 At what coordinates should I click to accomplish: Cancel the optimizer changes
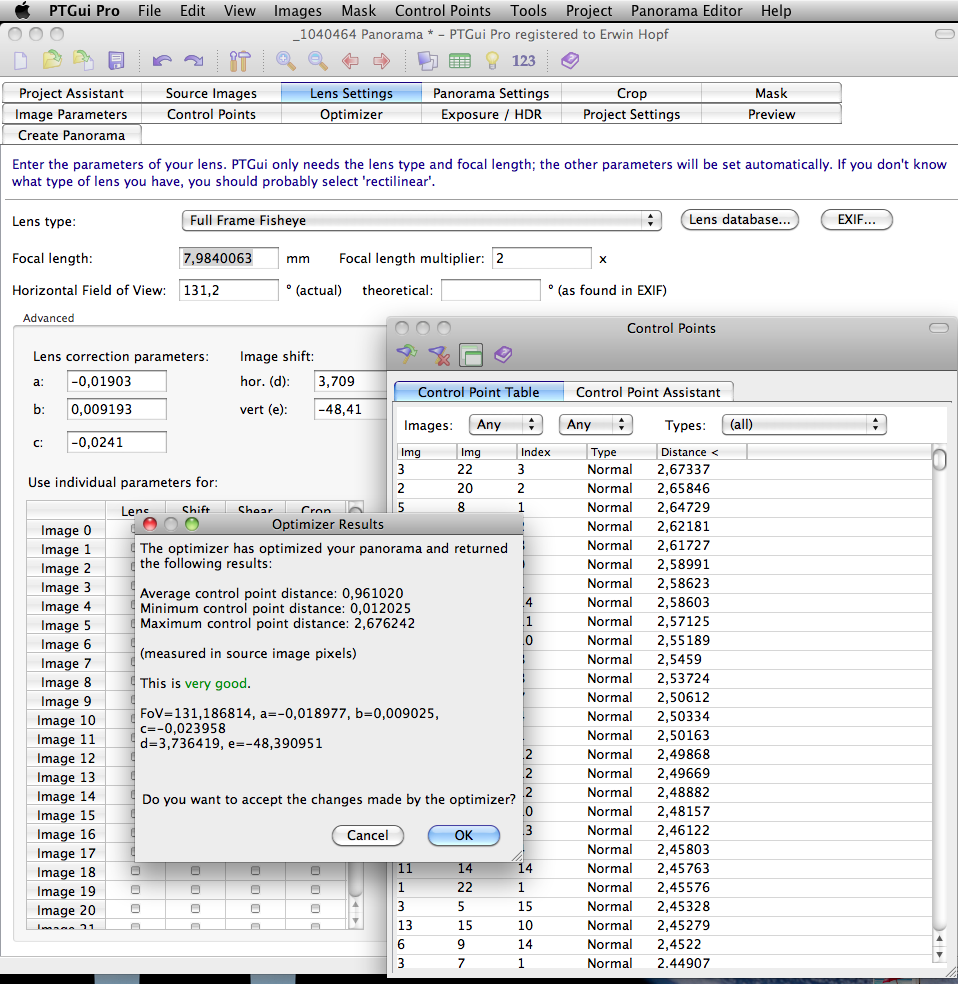[x=368, y=835]
